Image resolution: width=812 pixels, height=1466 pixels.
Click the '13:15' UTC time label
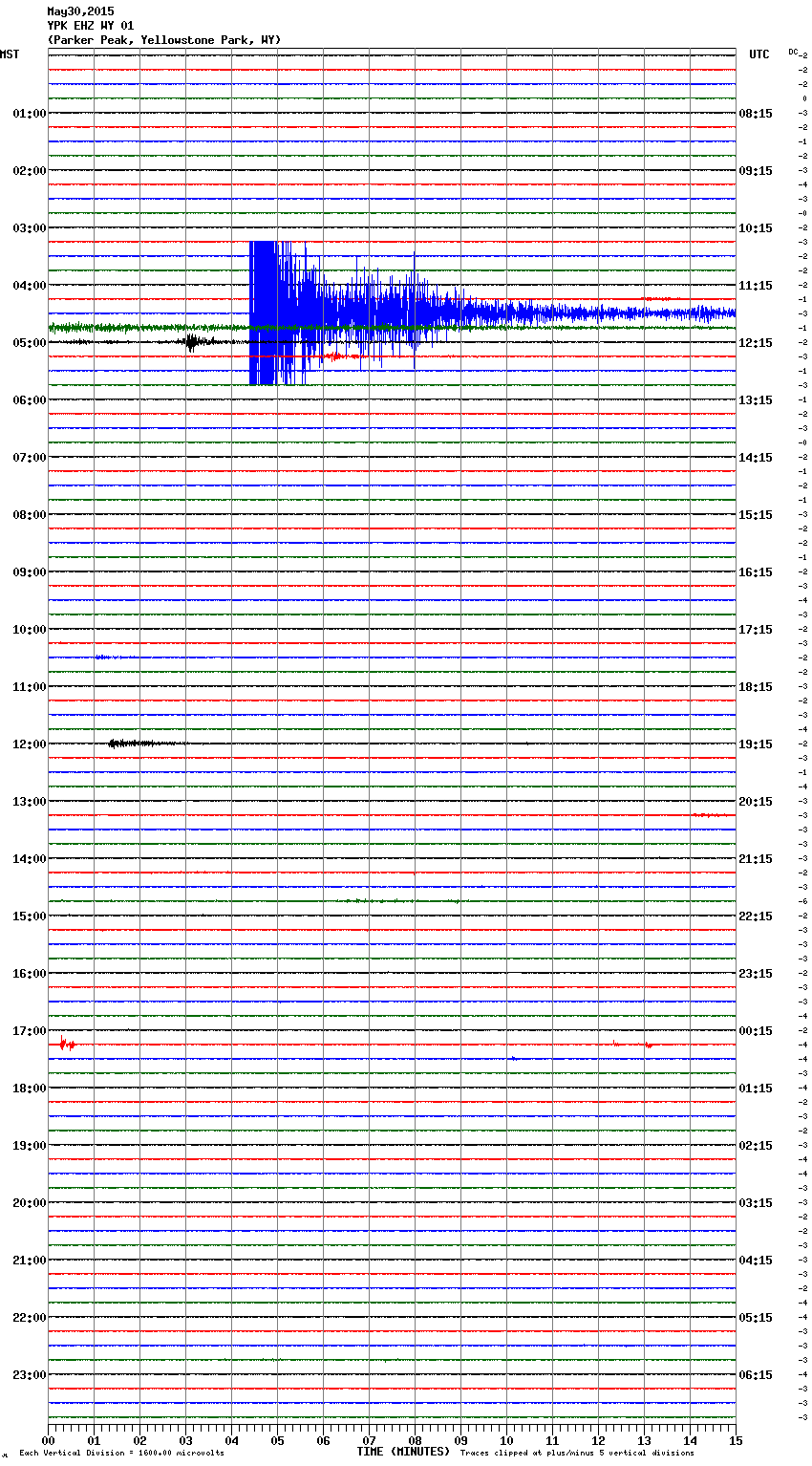(756, 399)
